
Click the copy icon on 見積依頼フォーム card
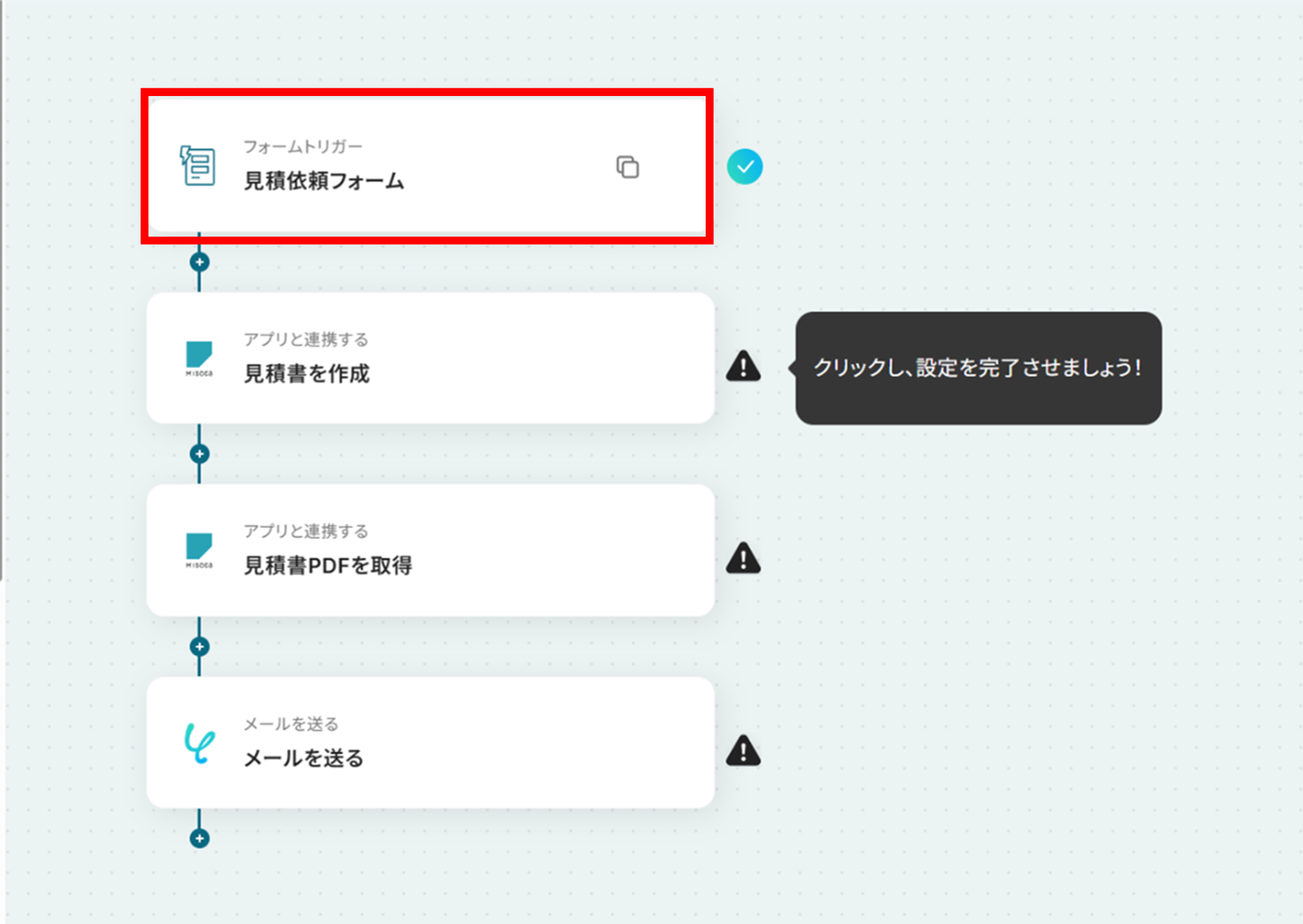pos(627,167)
